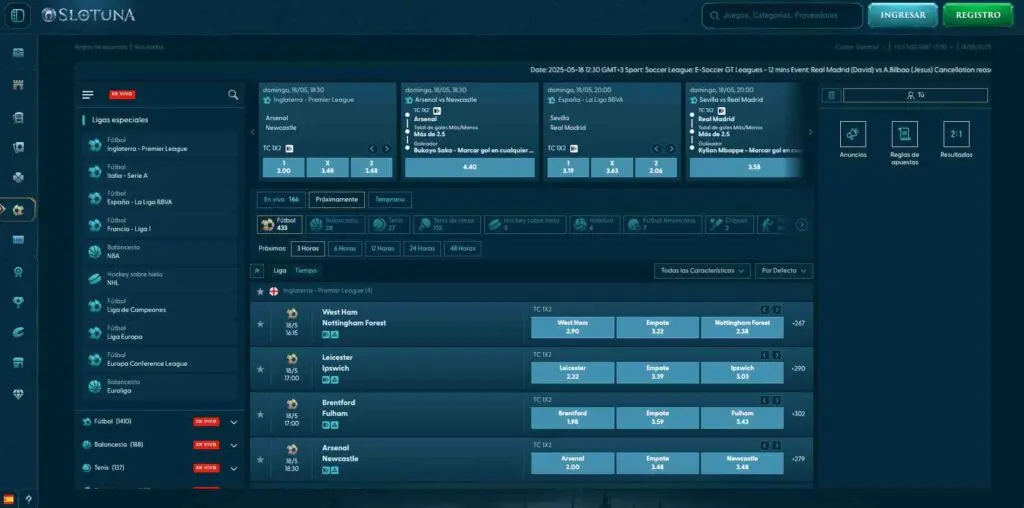Change language via the Spain flag icon
The image size is (1024, 508).
click(8, 500)
